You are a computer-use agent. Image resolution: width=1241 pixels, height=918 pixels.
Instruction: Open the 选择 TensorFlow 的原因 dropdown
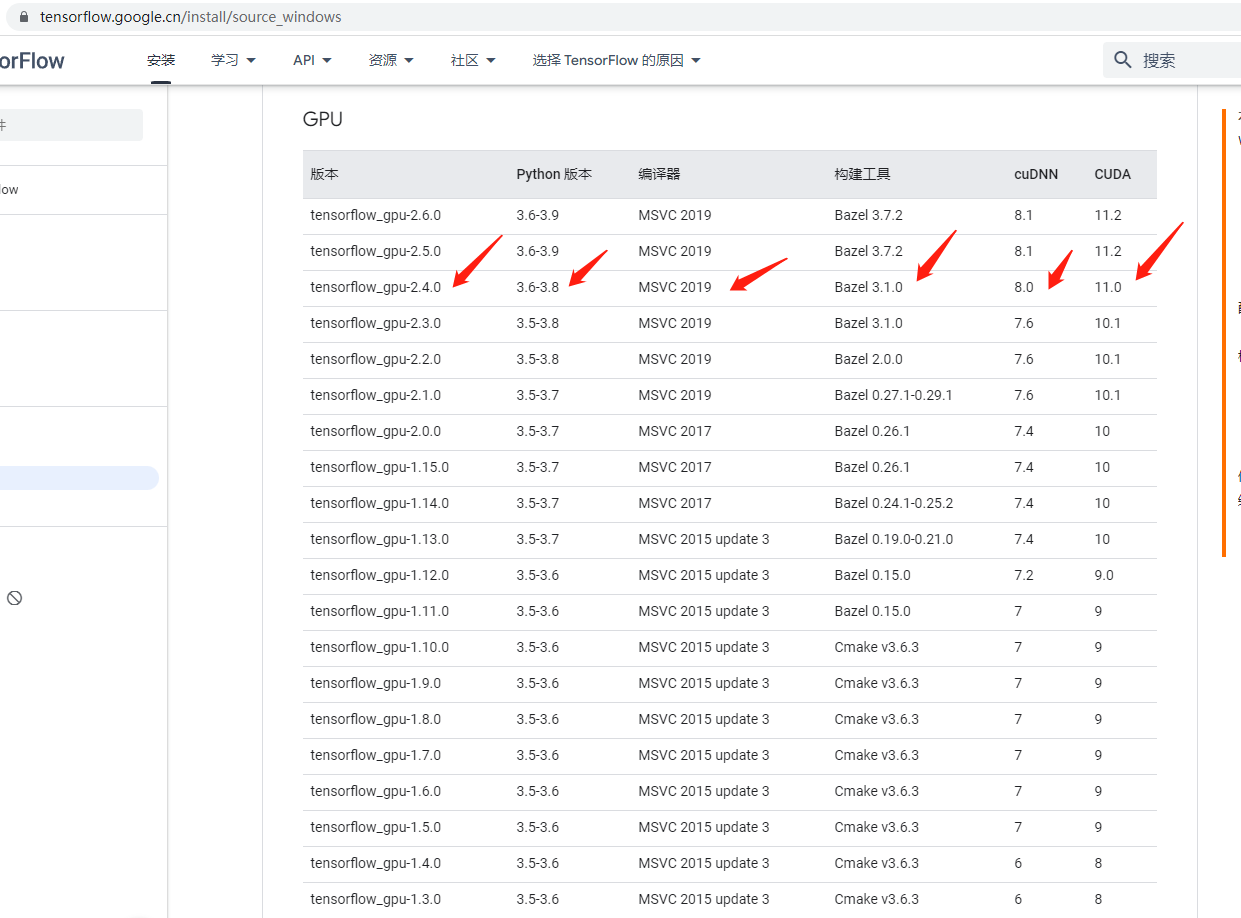coord(616,60)
